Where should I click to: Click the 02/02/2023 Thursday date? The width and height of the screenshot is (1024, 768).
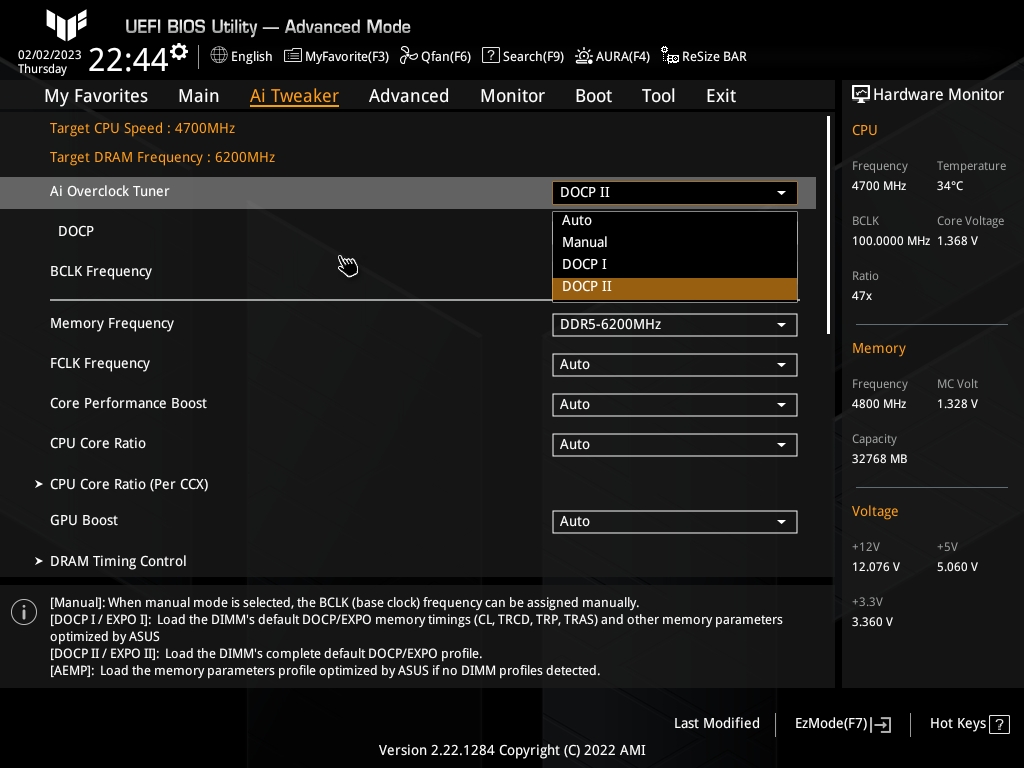pyautogui.click(x=50, y=61)
